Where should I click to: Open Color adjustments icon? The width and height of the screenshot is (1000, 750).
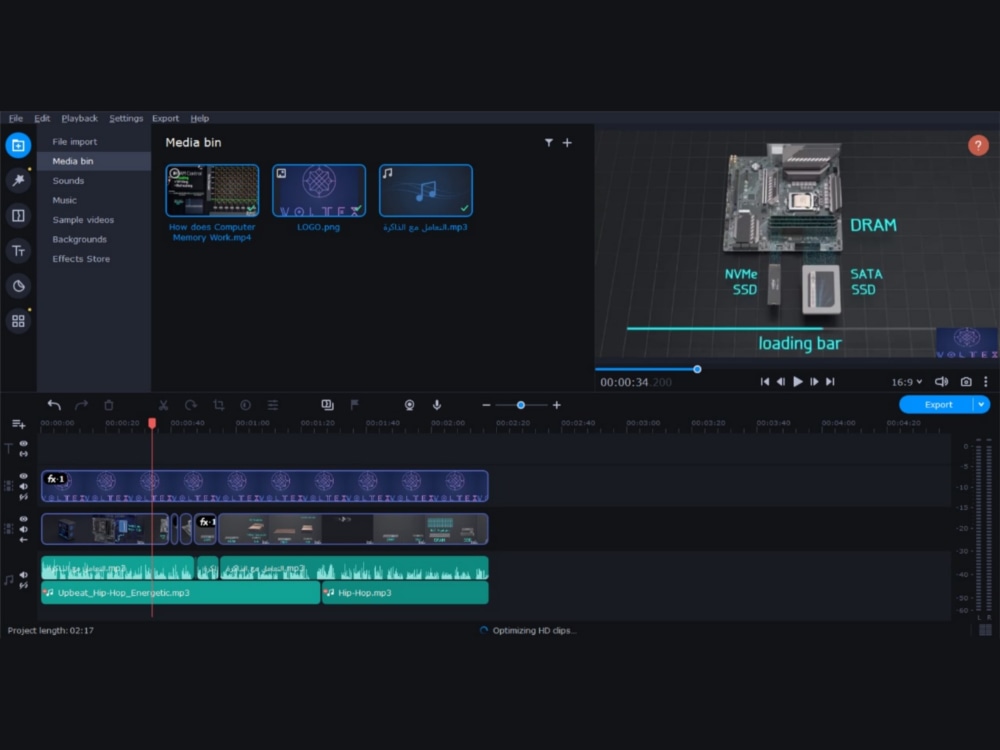[x=246, y=405]
